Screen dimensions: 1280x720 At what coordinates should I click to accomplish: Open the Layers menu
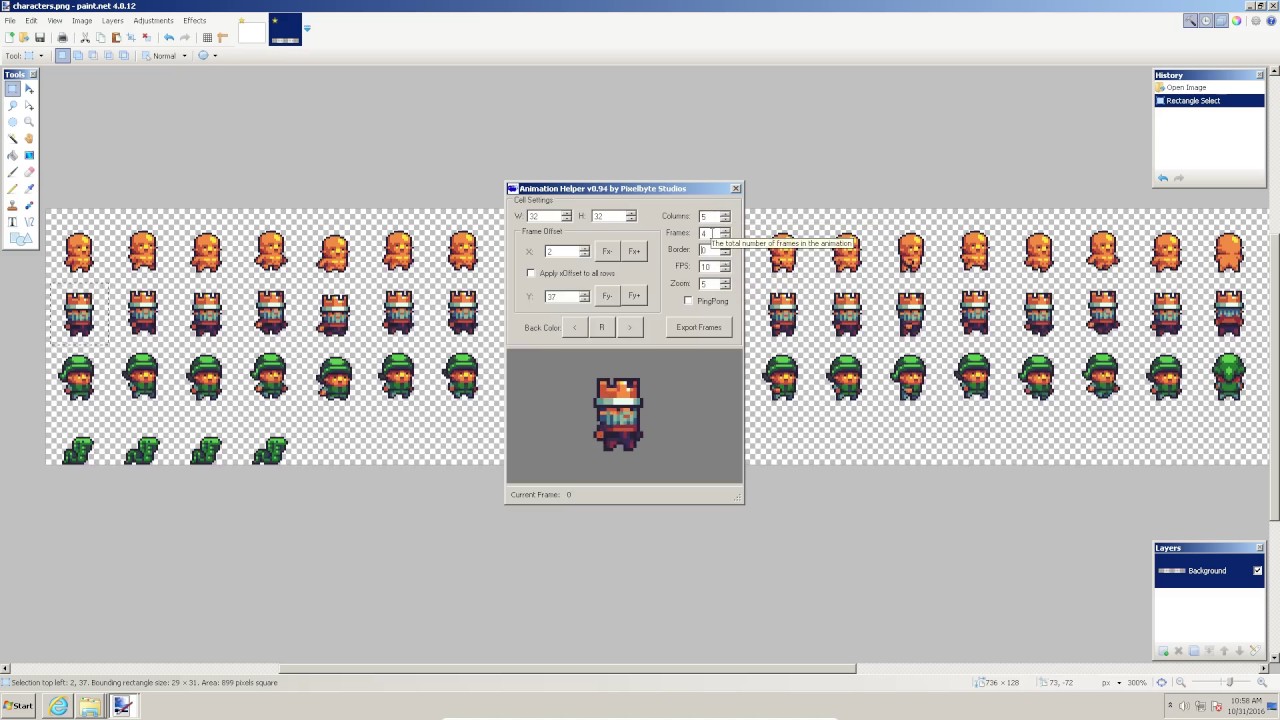[x=111, y=20]
